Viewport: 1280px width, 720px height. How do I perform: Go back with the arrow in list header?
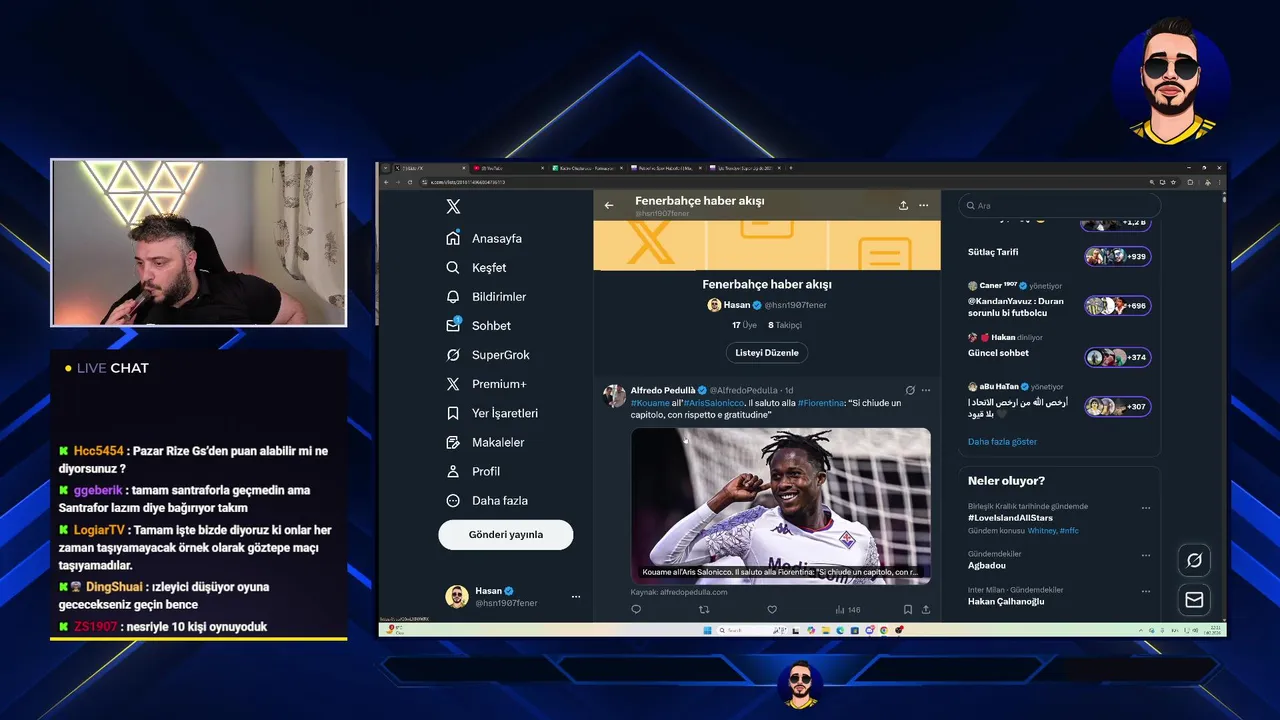pos(609,205)
